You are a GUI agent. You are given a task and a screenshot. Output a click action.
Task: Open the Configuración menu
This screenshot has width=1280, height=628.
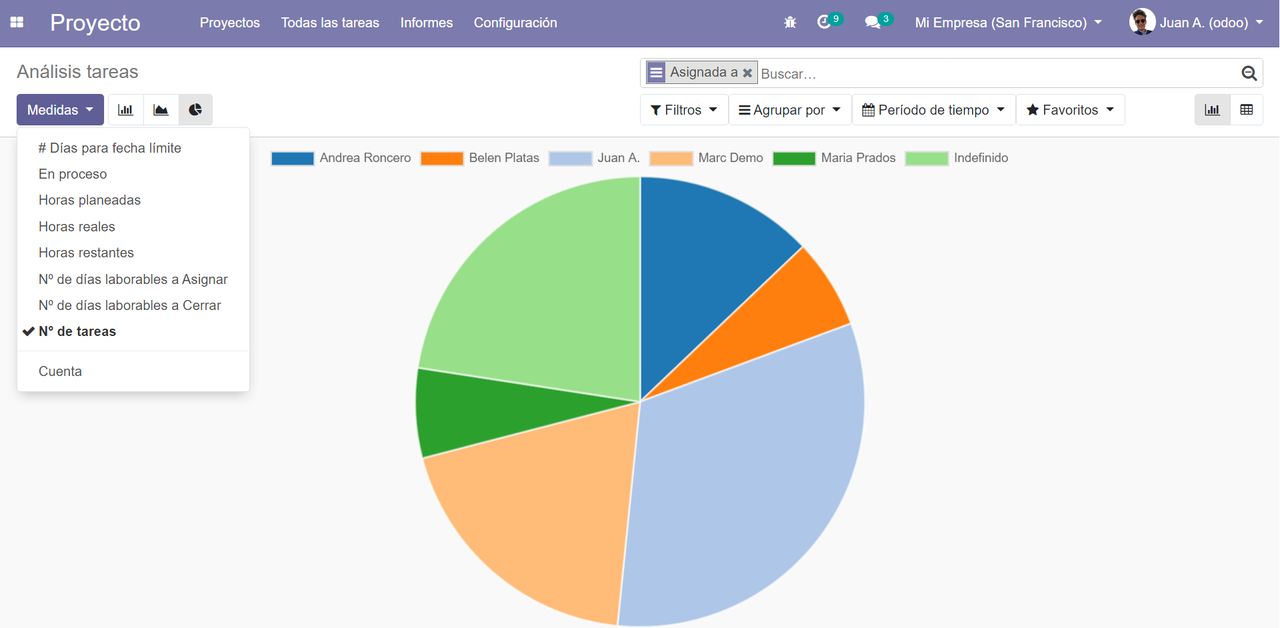pos(515,22)
